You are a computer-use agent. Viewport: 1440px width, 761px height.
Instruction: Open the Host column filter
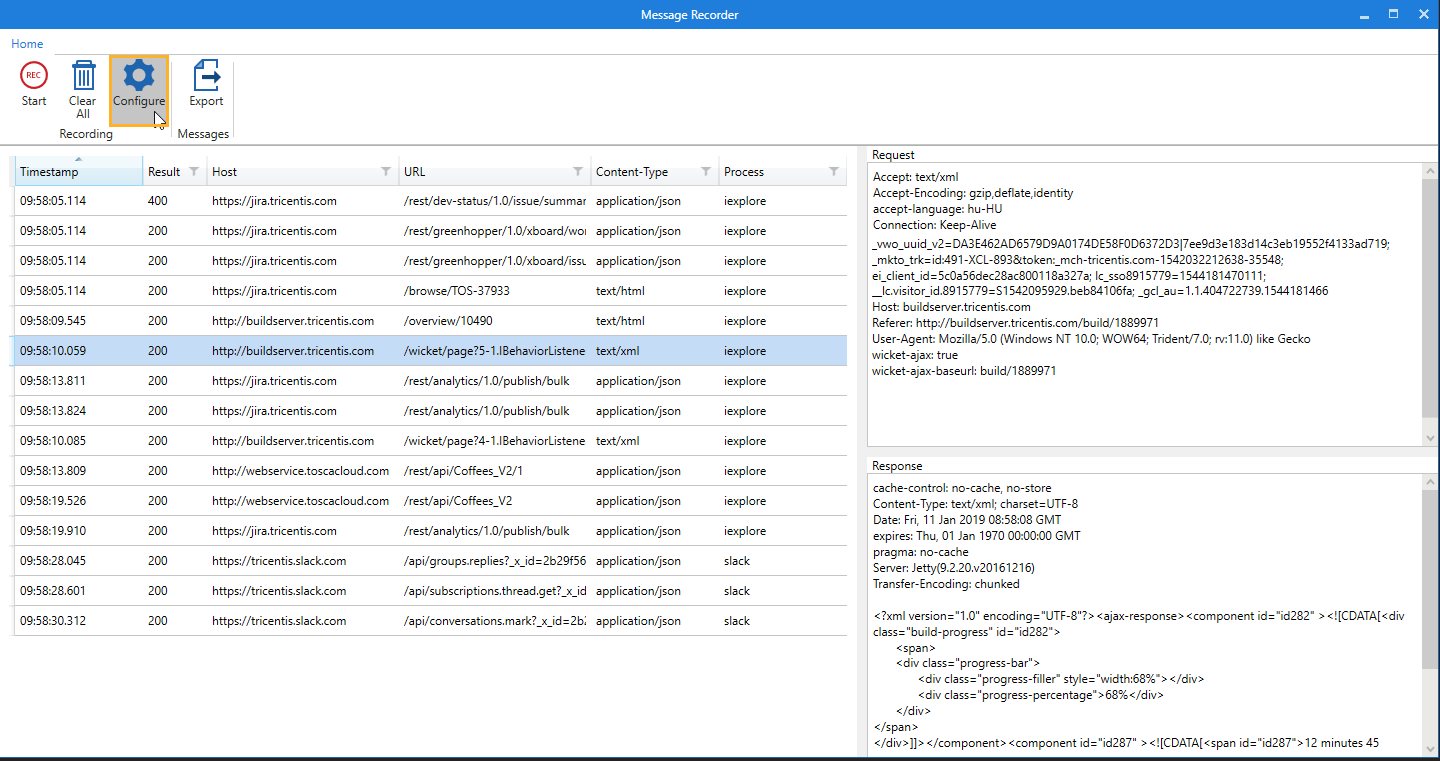tap(386, 172)
